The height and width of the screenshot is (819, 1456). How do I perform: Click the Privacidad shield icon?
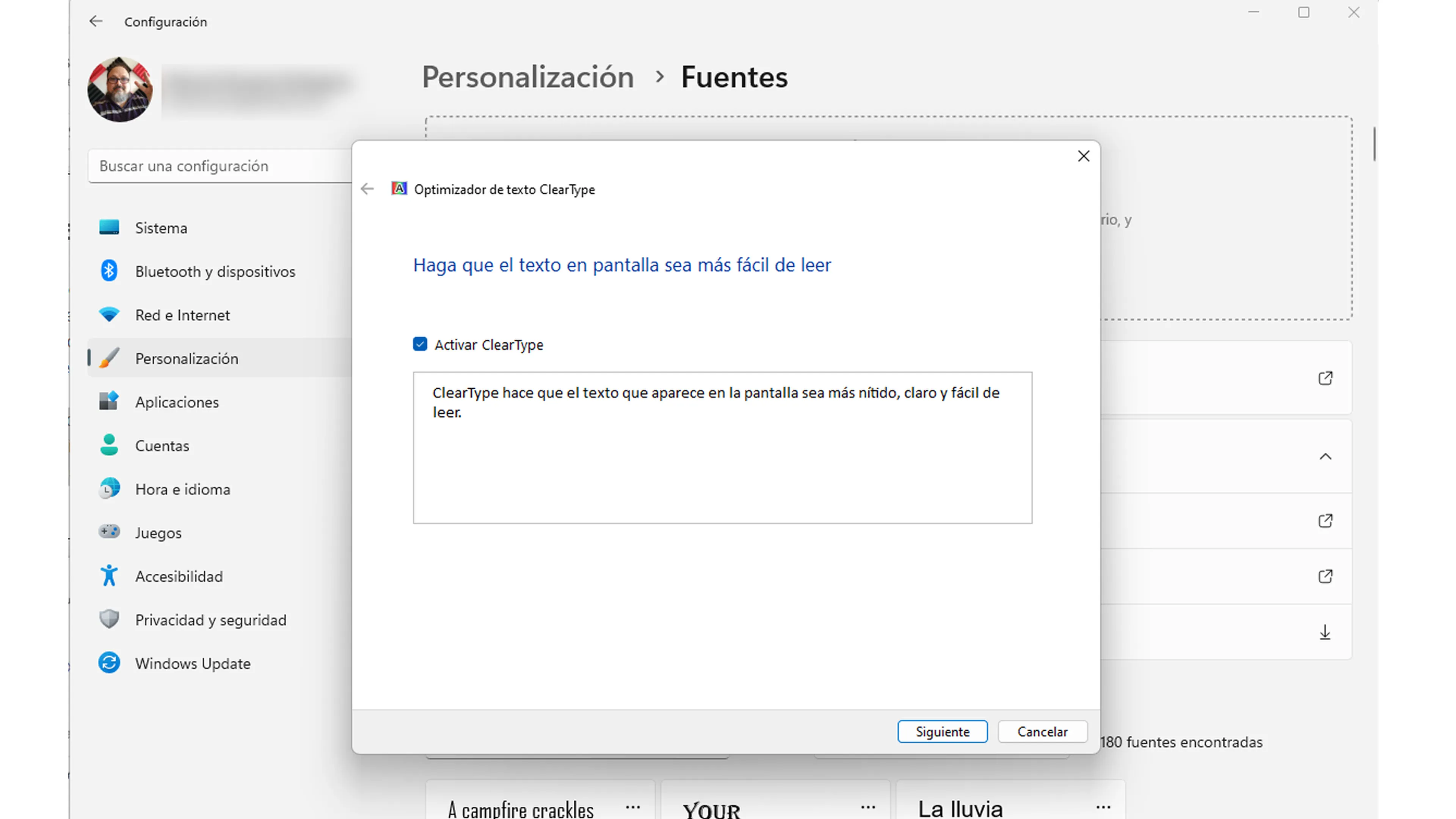coord(109,619)
